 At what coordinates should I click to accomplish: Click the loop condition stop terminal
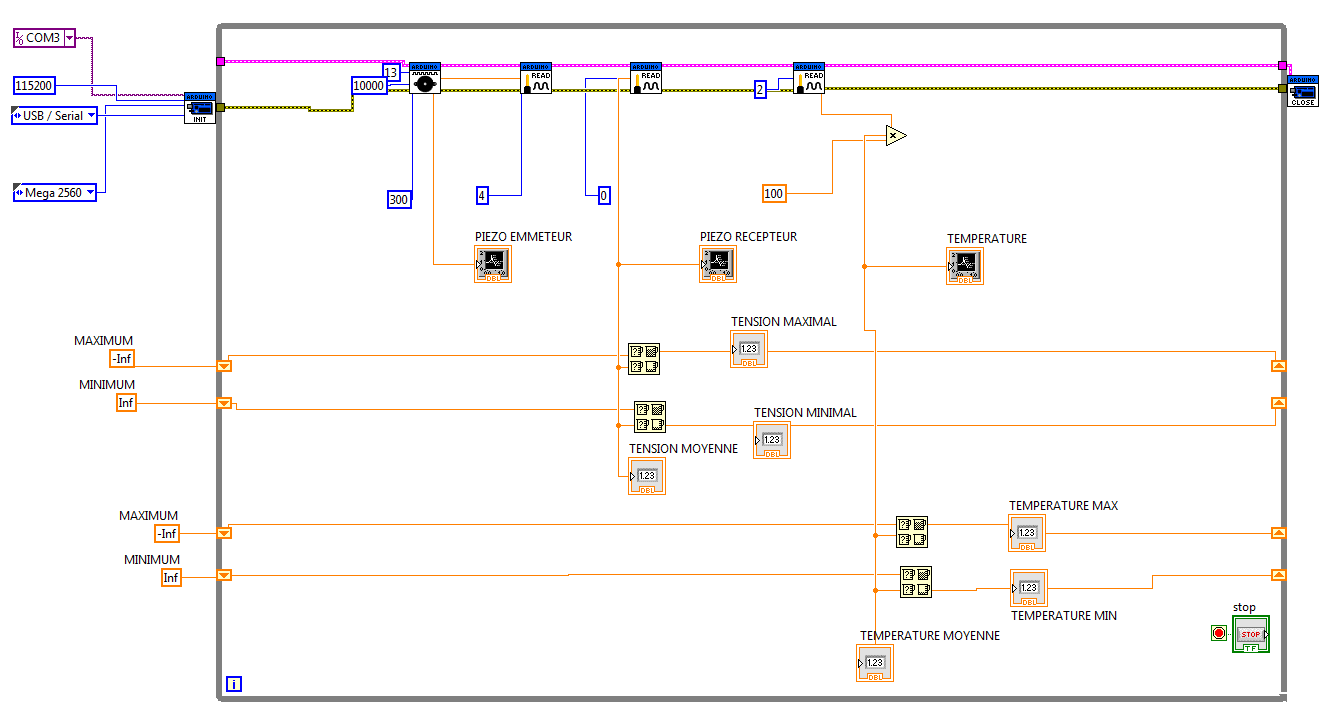[x=1218, y=633]
